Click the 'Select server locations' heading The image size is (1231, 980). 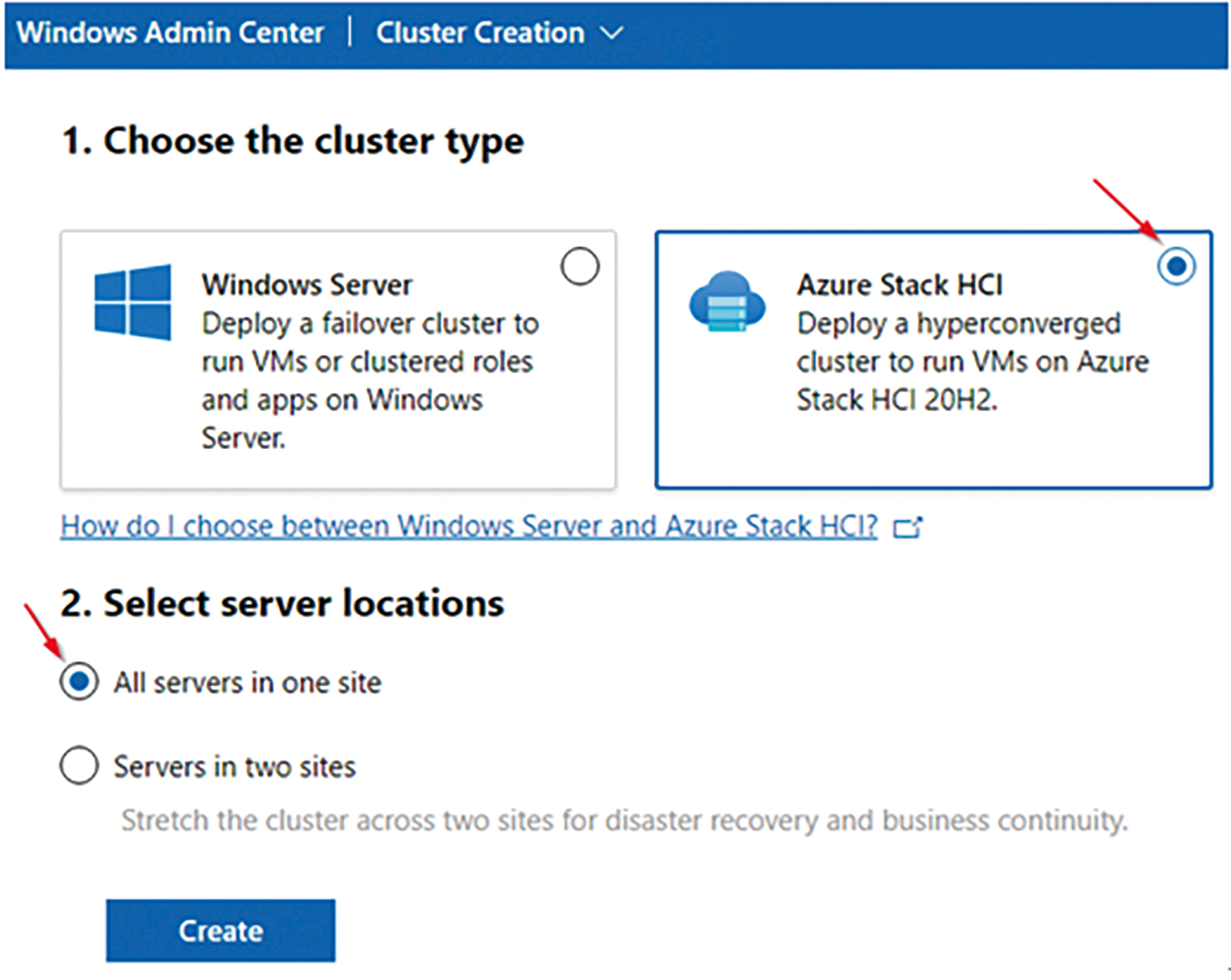click(x=282, y=603)
